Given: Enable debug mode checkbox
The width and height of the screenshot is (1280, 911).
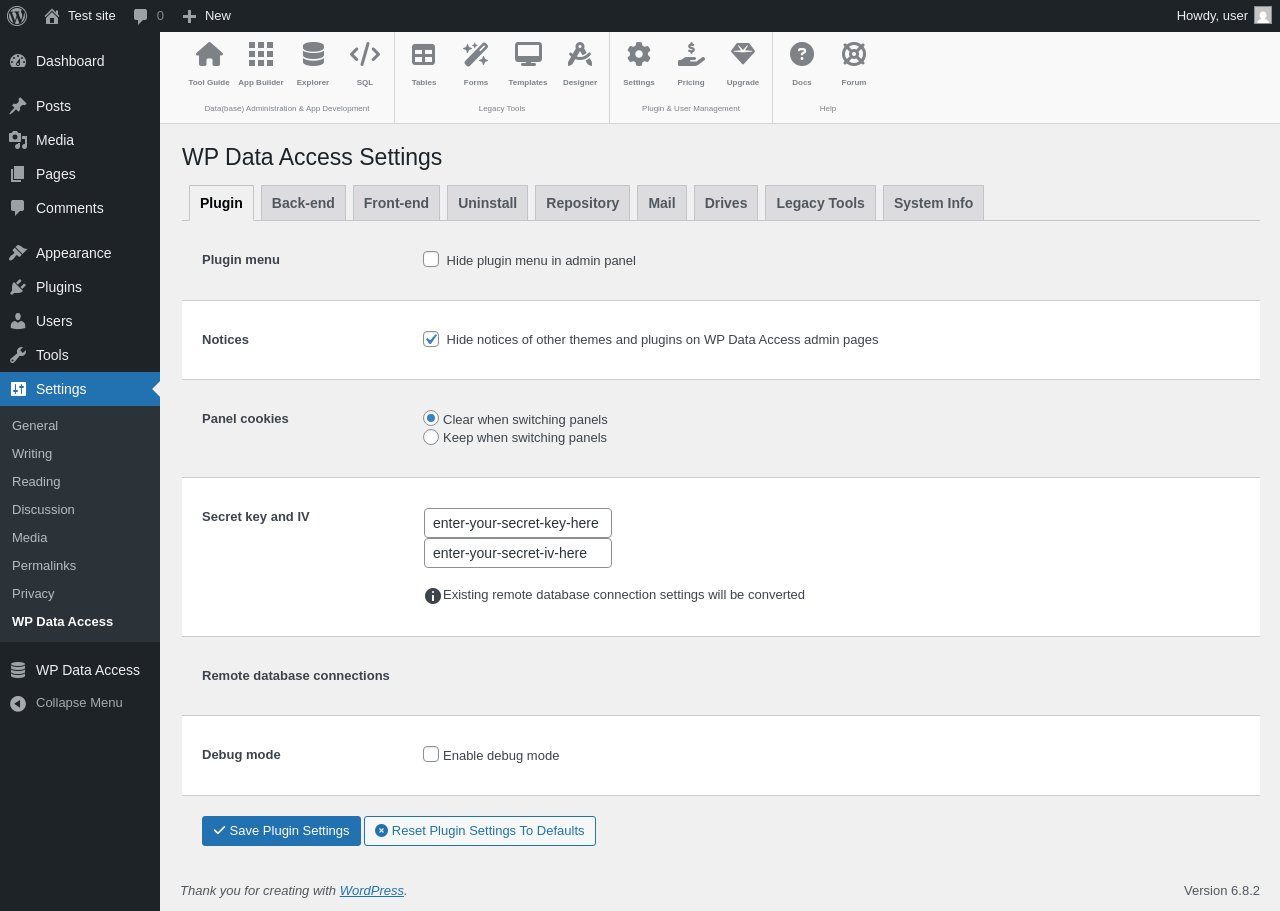Looking at the screenshot, I should click(431, 754).
